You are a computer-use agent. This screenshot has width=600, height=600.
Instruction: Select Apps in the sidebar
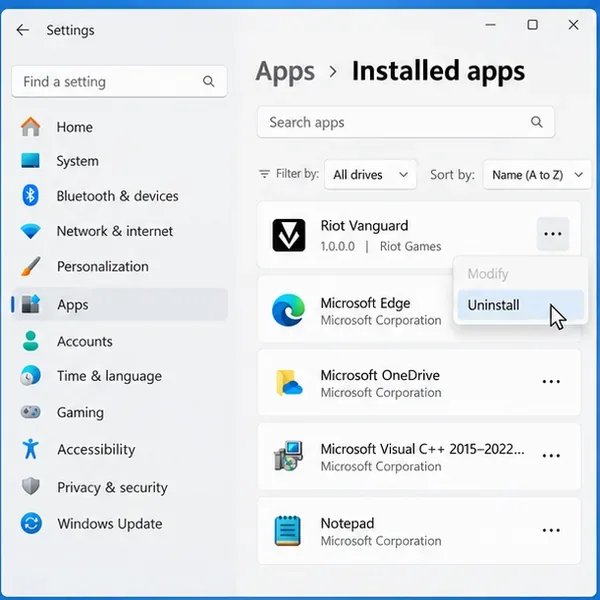pyautogui.click(x=120, y=305)
